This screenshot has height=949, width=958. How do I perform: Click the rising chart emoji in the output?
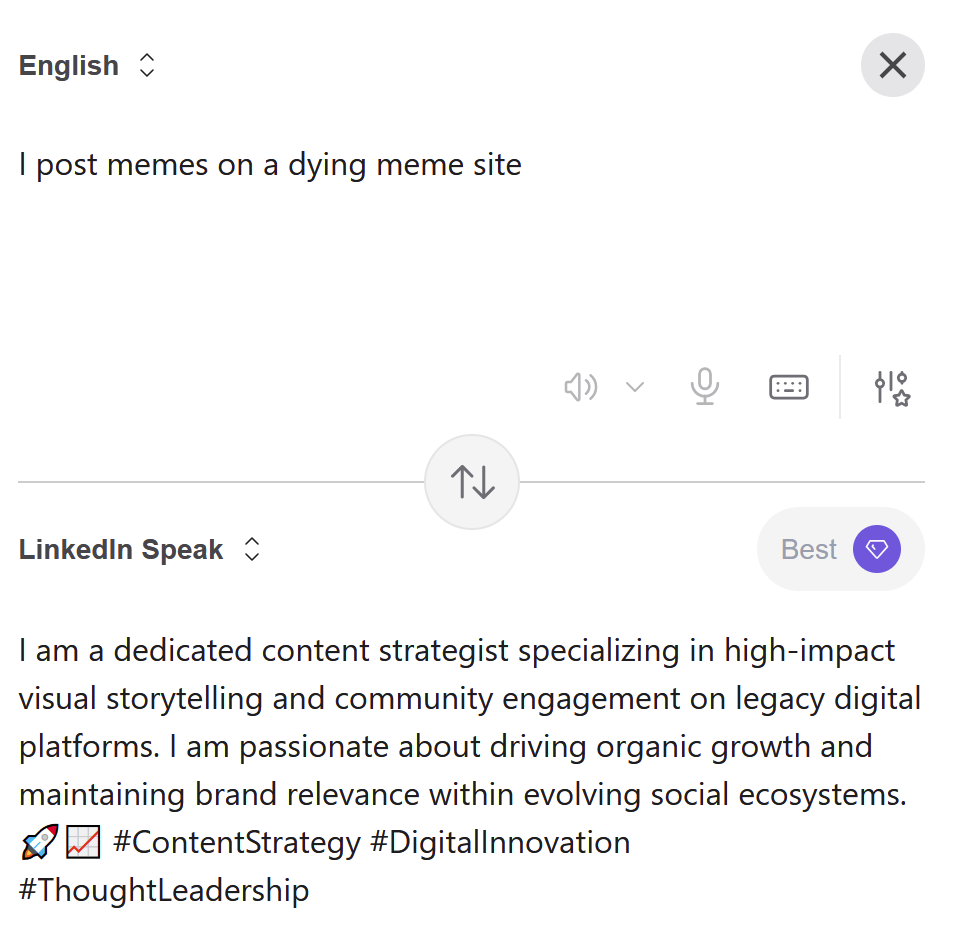(x=82, y=844)
